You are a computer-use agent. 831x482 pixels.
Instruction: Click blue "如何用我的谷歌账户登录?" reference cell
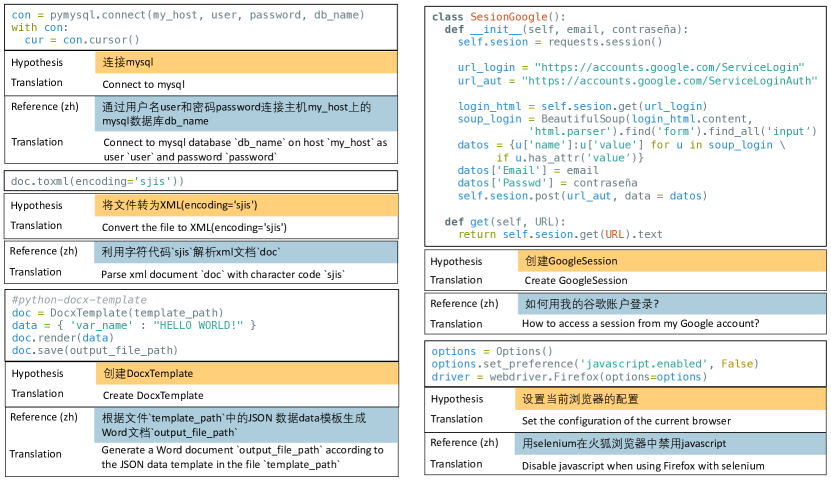click(670, 303)
